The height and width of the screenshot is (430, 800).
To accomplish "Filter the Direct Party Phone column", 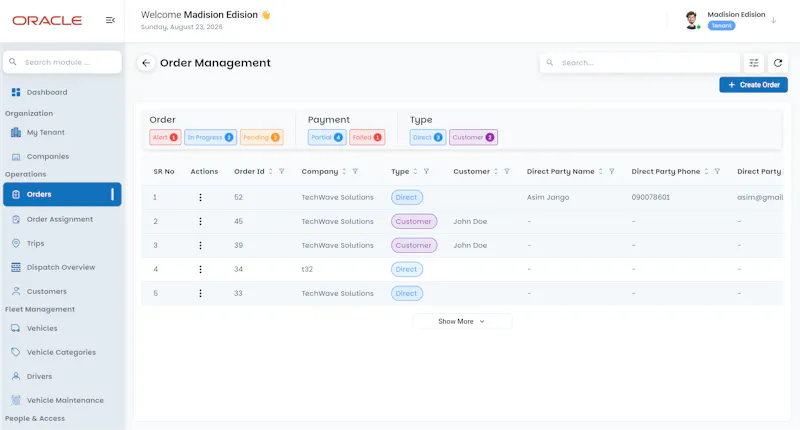I will (x=717, y=171).
